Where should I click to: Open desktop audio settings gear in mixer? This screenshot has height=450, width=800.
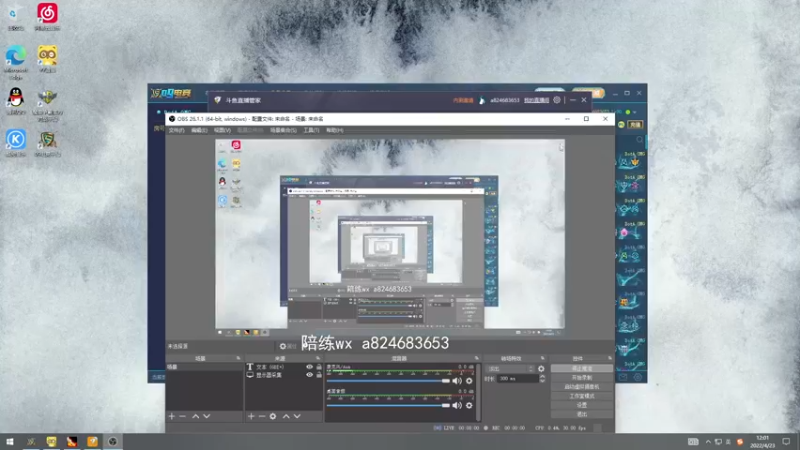coord(469,405)
